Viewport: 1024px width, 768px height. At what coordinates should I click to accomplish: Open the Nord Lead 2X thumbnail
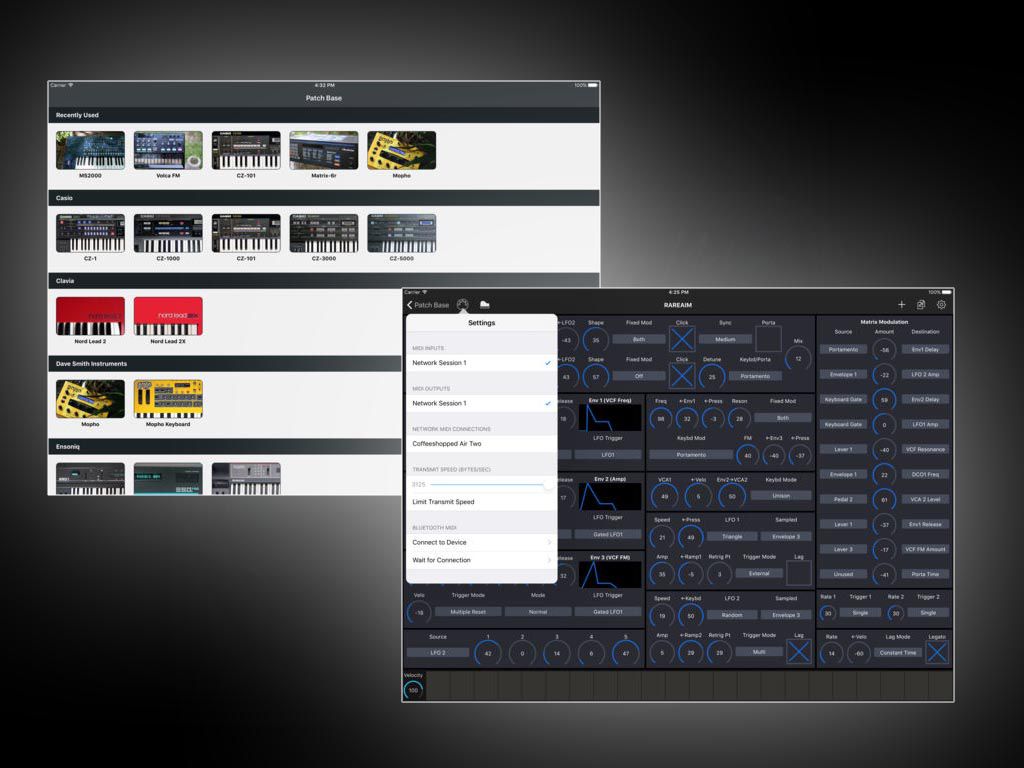(168, 316)
